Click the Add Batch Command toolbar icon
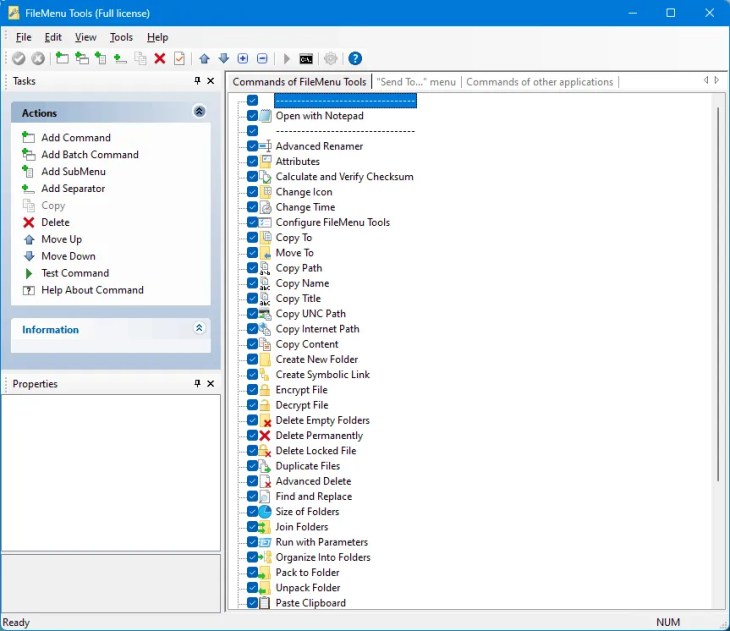 coord(81,58)
